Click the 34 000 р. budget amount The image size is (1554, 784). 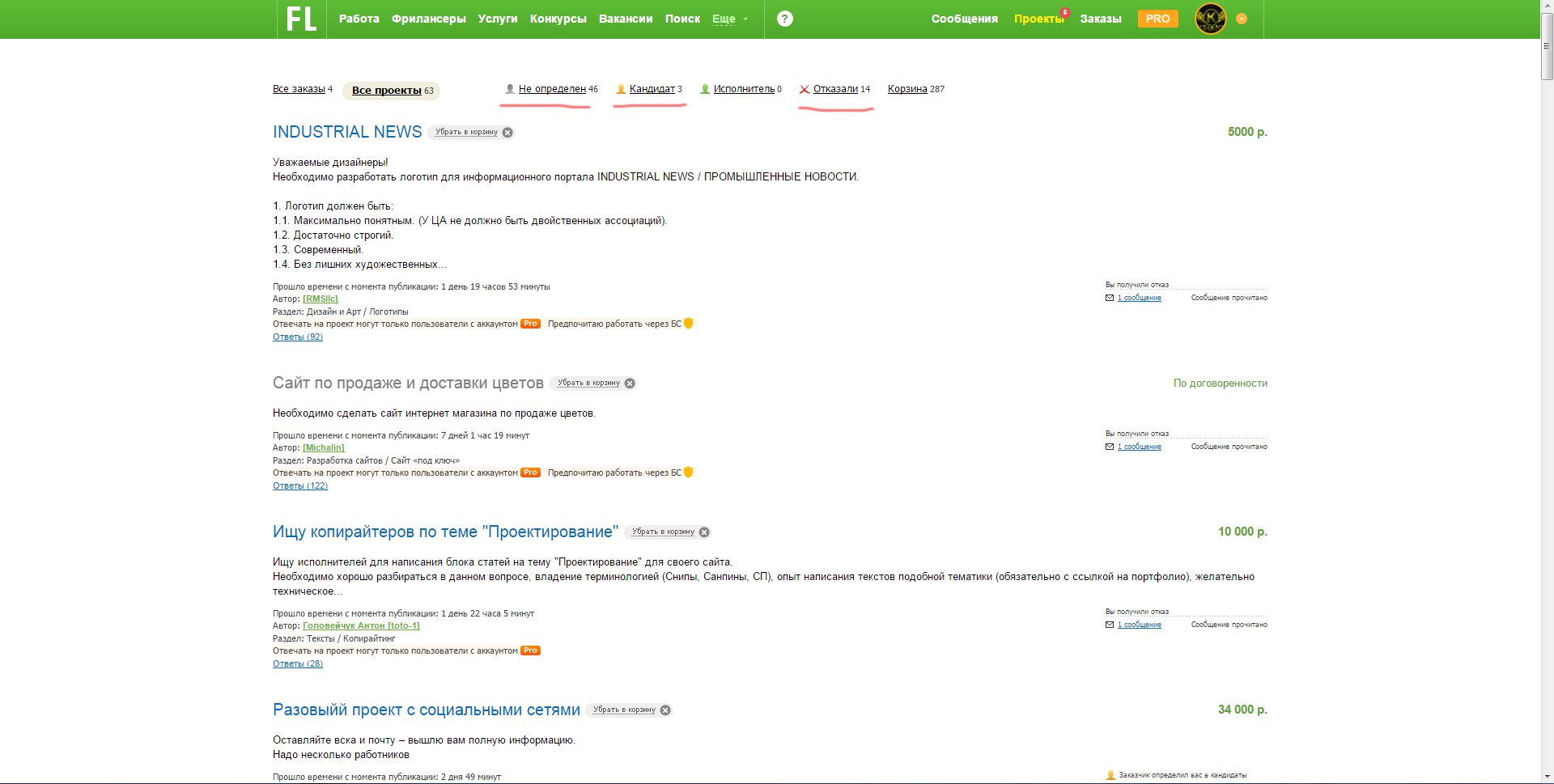[1242, 710]
